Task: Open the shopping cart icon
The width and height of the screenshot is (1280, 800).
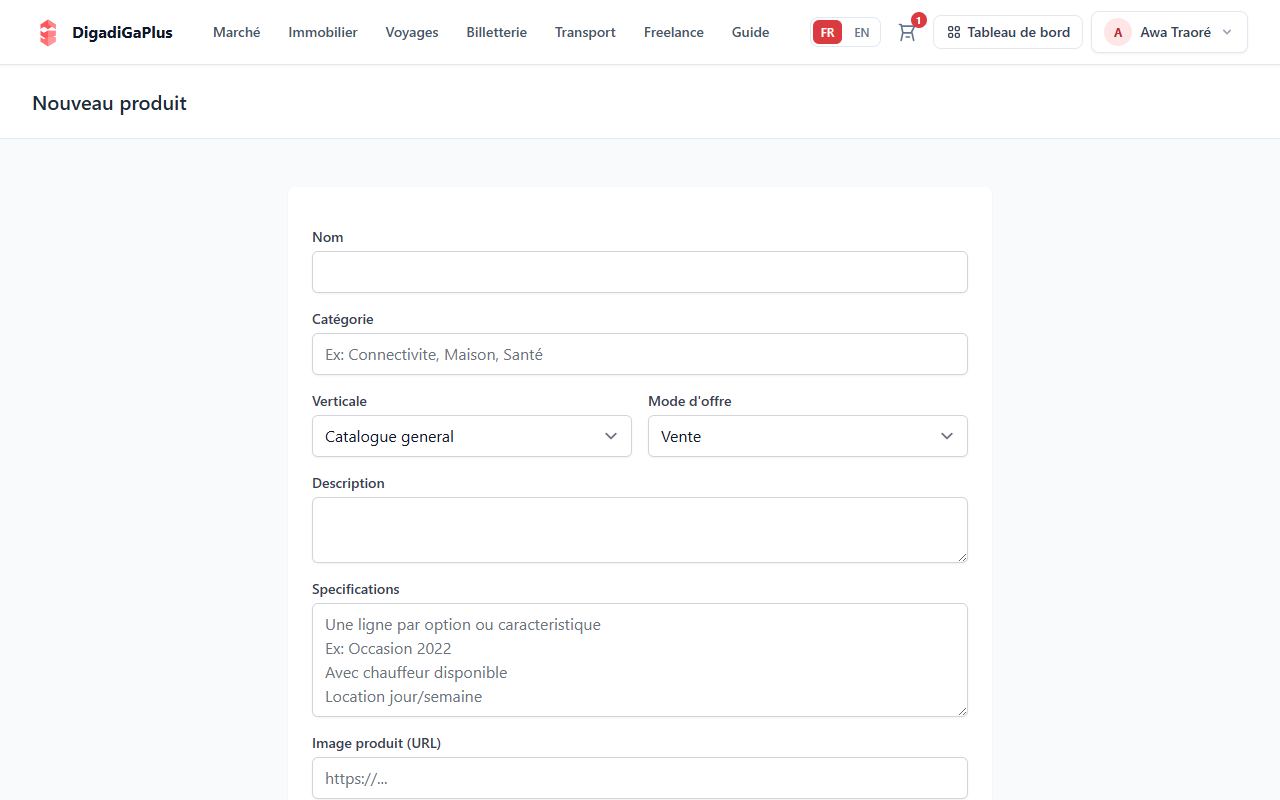Action: (x=907, y=32)
